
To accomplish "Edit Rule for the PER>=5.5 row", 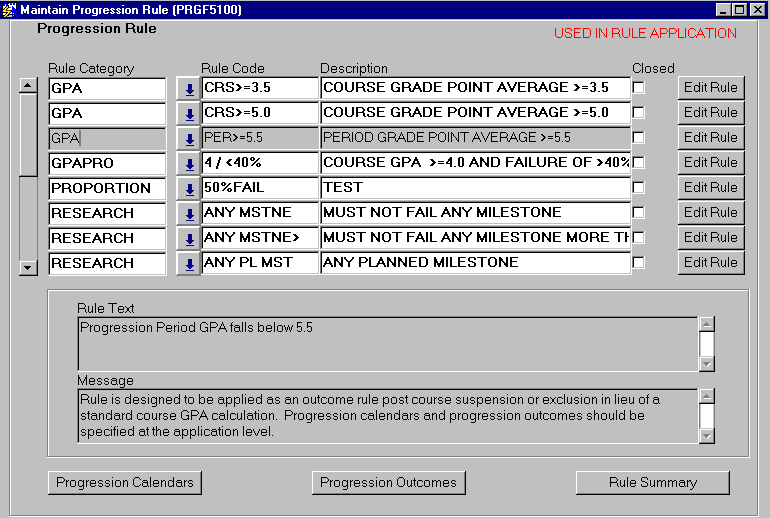I will (x=710, y=138).
